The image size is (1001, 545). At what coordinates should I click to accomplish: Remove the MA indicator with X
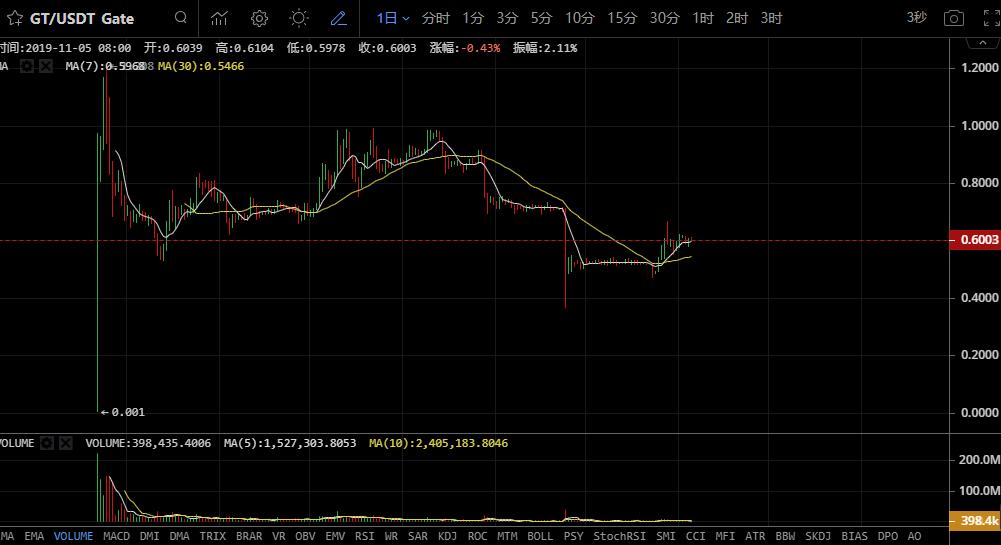point(46,66)
